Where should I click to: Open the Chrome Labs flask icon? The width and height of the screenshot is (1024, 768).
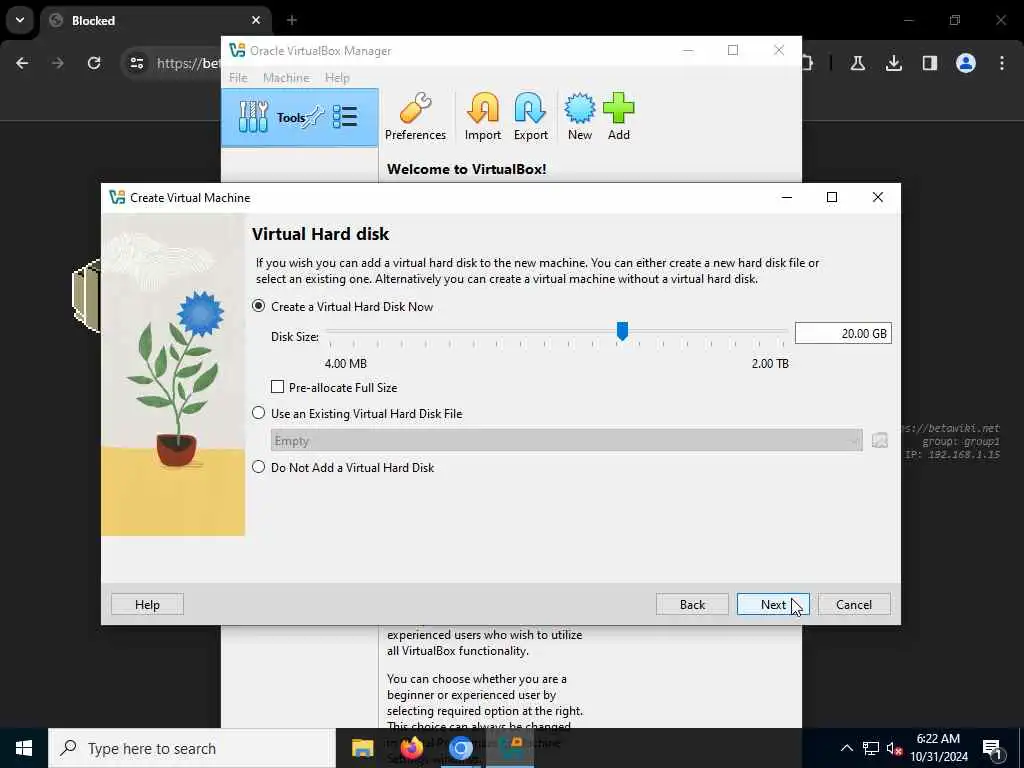pyautogui.click(x=857, y=63)
